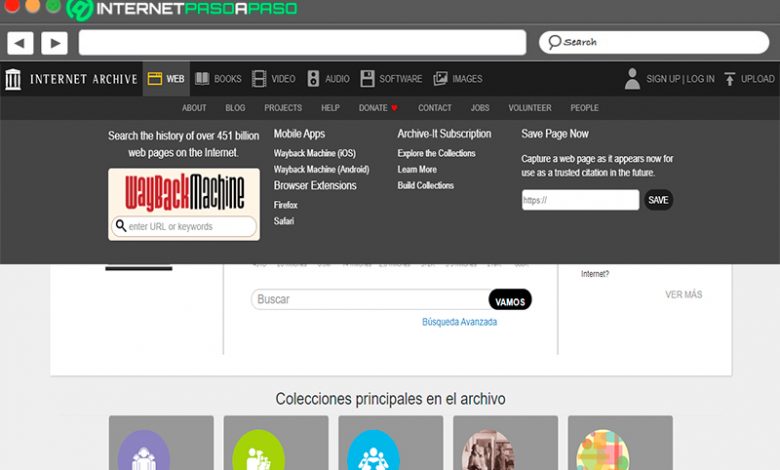Select the Web tab
Screen dimensions: 780x470
pyautogui.click(x=166, y=79)
